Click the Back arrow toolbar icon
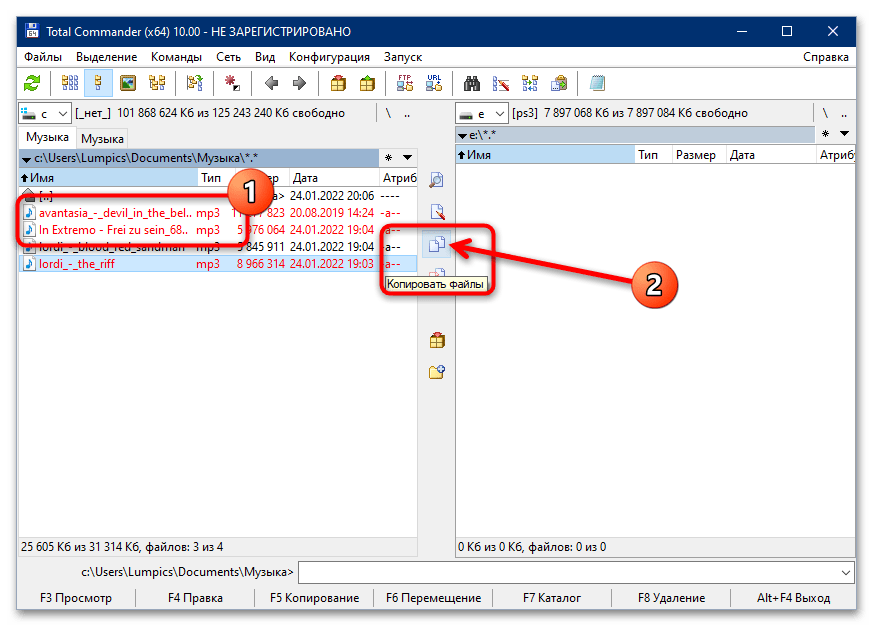Screen dimensions: 873x626 coord(271,83)
